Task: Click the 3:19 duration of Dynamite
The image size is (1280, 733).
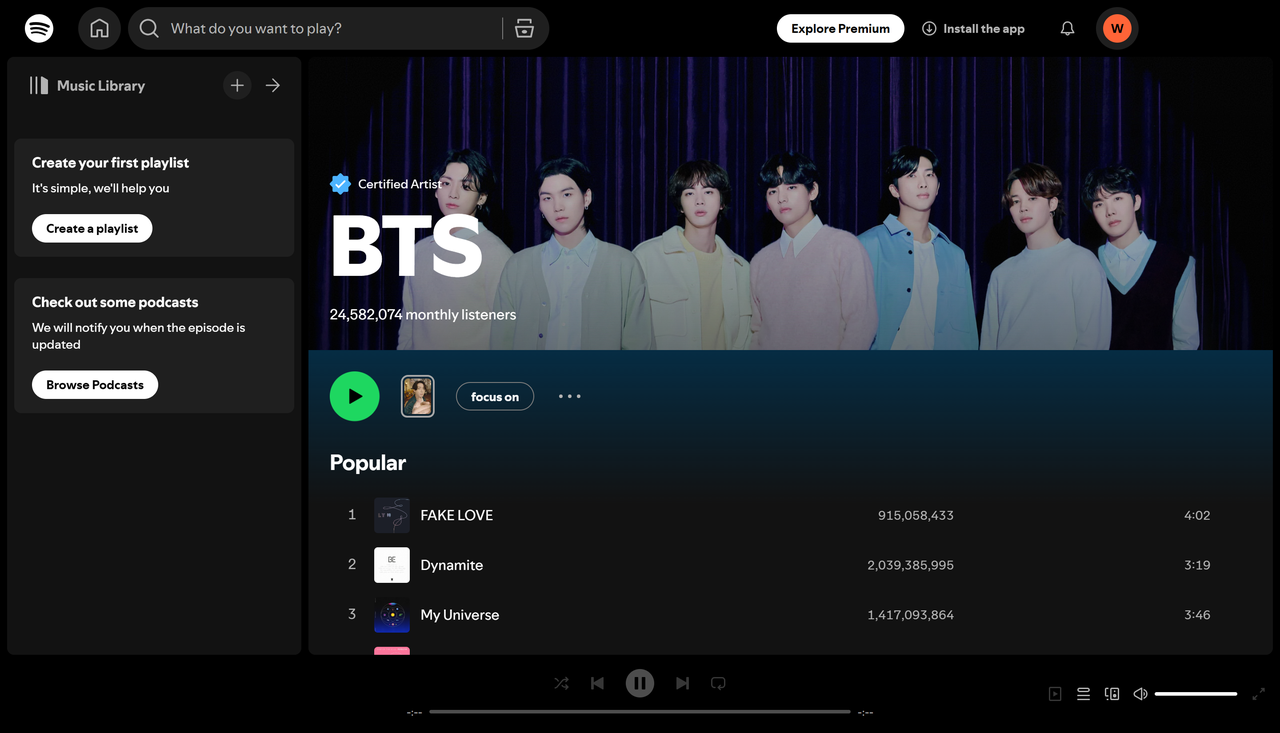Action: [1197, 565]
